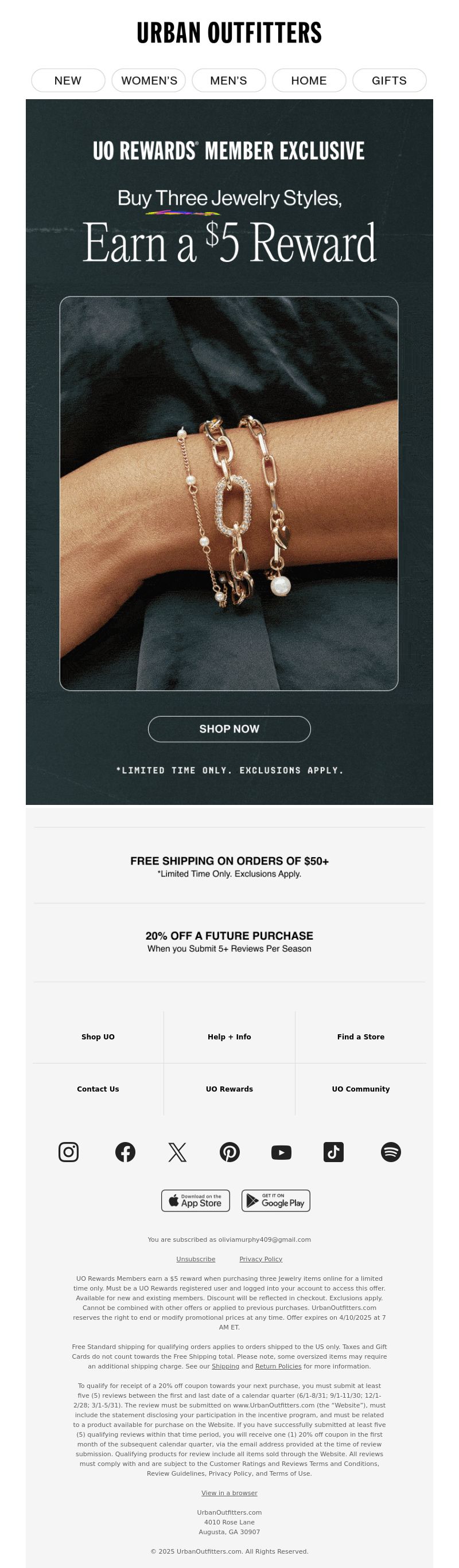Open the Facebook icon link
This screenshot has height=1568, width=459.
pyautogui.click(x=126, y=1152)
